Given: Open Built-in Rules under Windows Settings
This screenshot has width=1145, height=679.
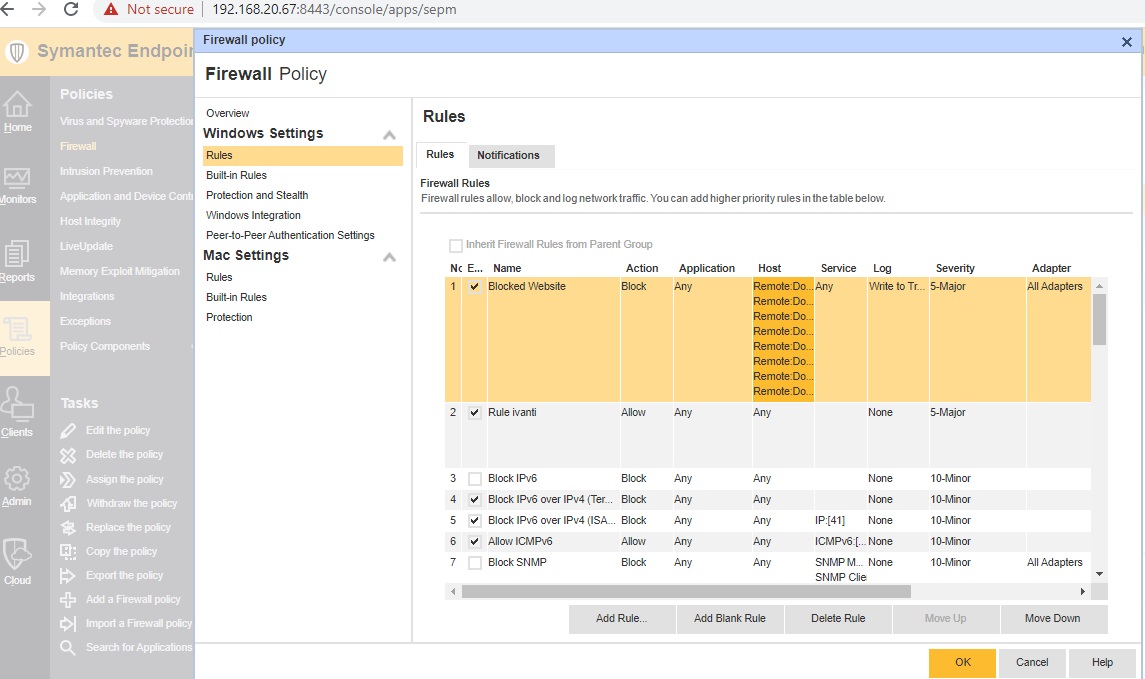Looking at the screenshot, I should [x=237, y=175].
